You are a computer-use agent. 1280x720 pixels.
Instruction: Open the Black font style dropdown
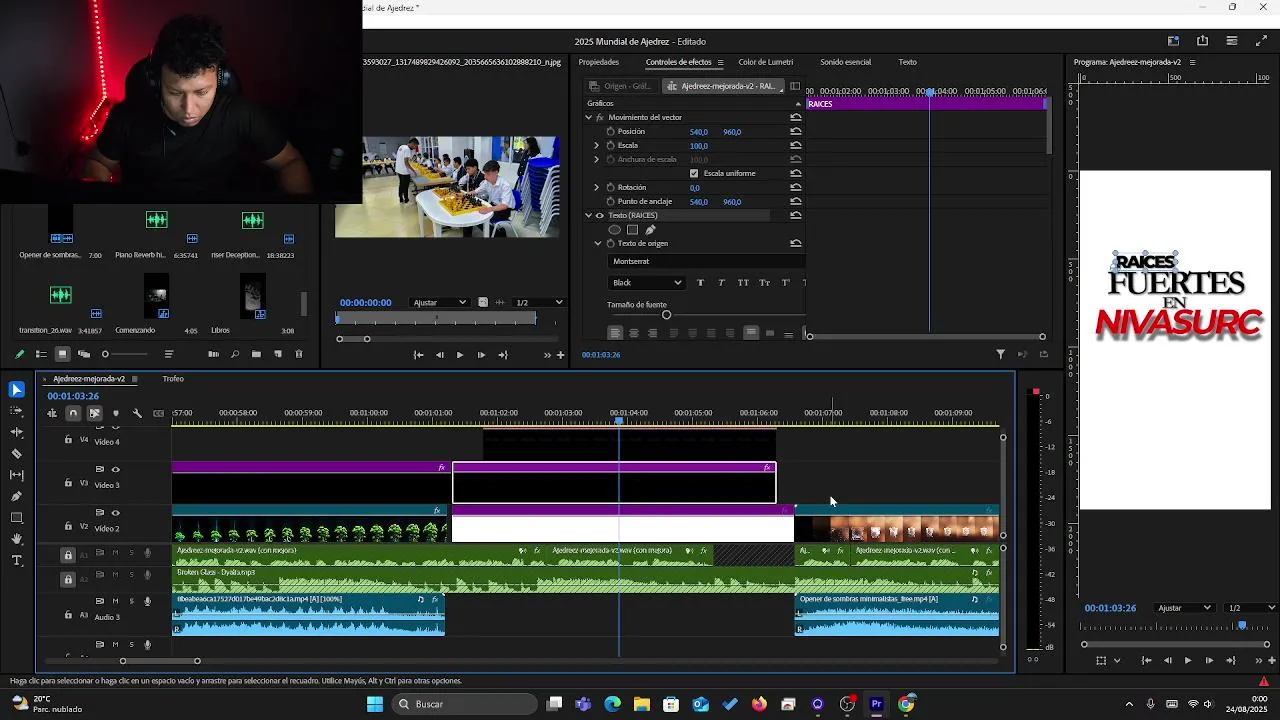coord(647,283)
